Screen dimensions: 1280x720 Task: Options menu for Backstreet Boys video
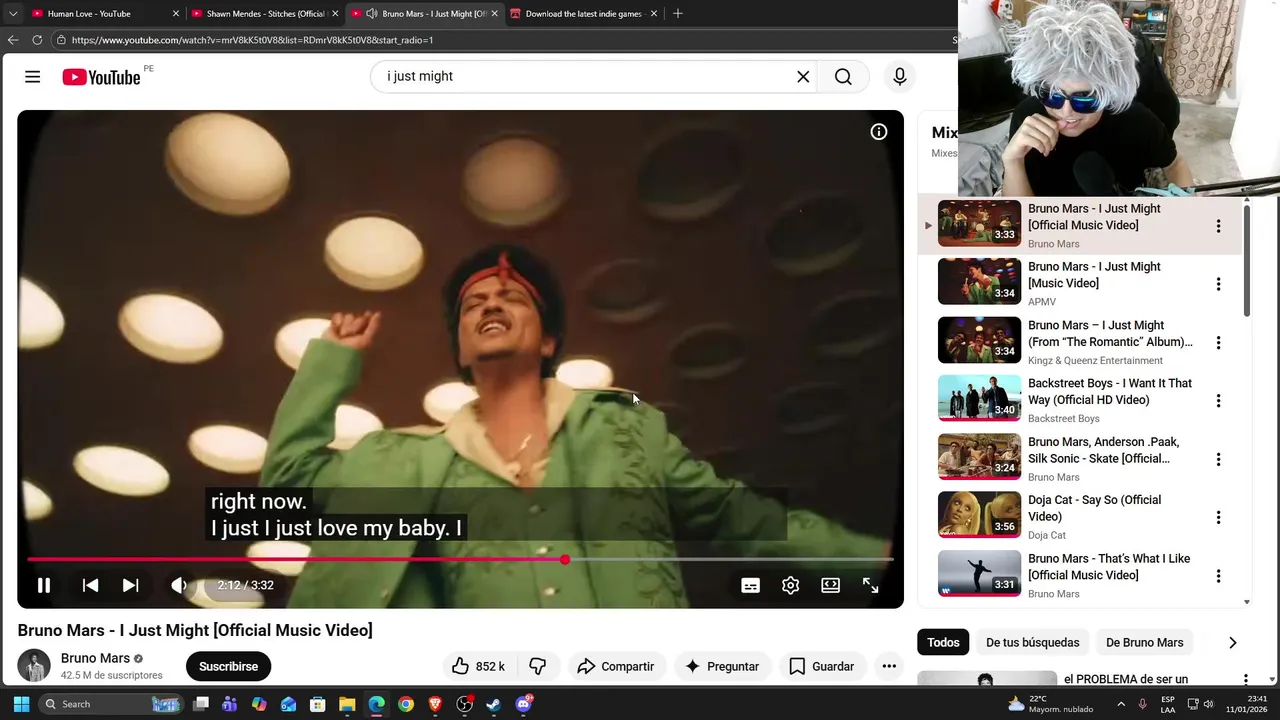click(1218, 401)
